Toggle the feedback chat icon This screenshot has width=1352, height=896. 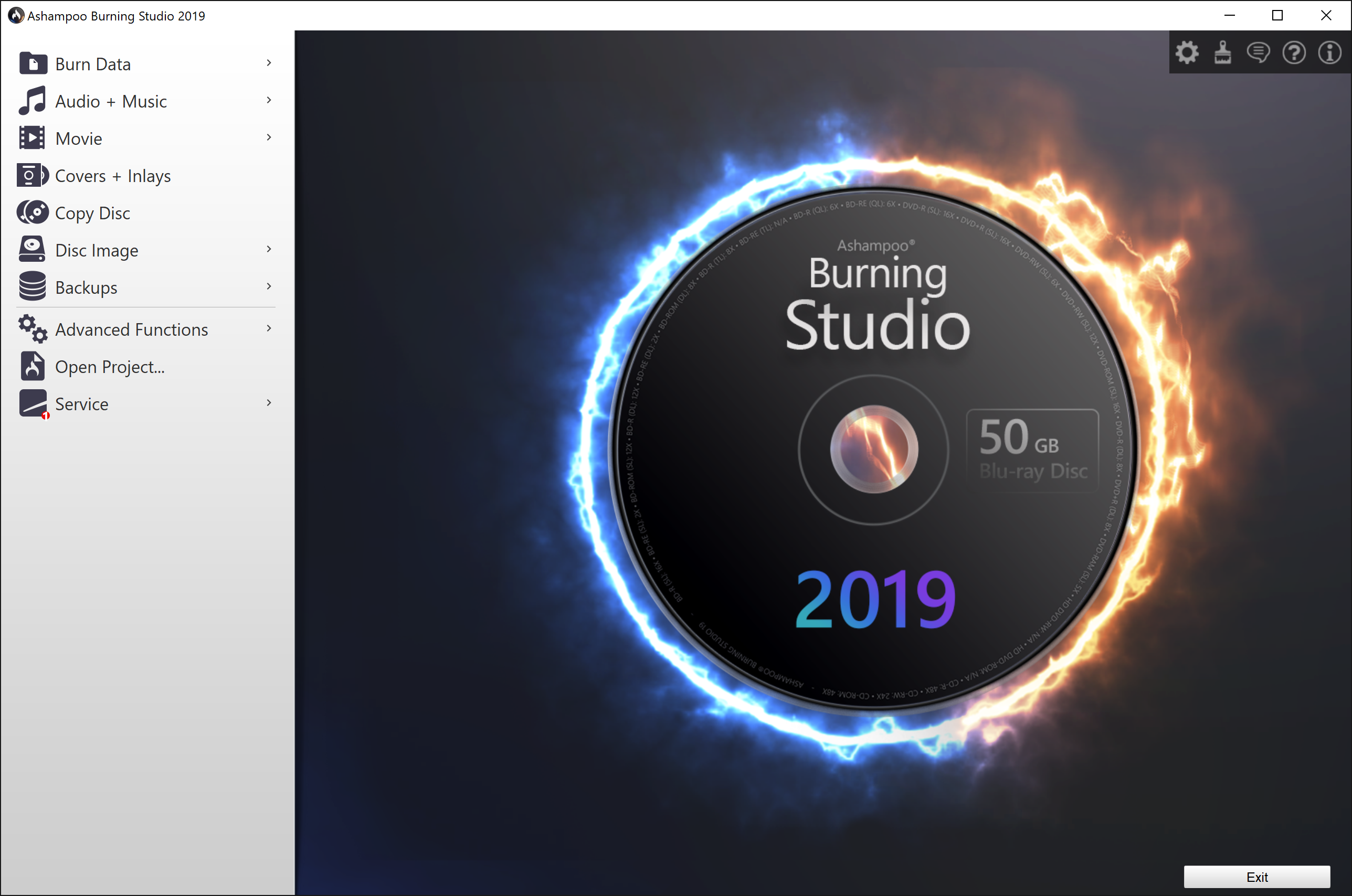(x=1258, y=52)
